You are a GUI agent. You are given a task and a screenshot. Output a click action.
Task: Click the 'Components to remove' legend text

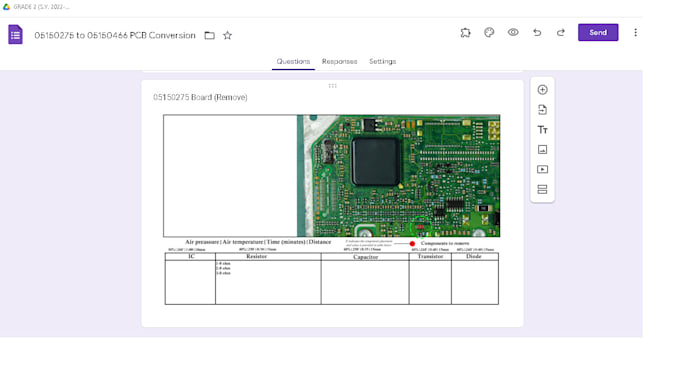[x=445, y=243]
